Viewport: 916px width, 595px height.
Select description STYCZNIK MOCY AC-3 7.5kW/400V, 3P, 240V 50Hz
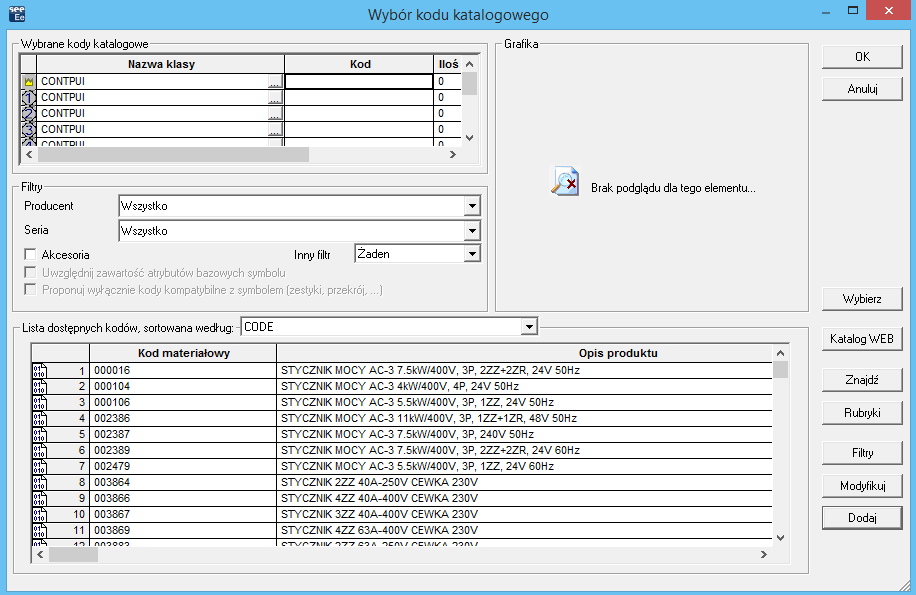pyautogui.click(x=525, y=434)
